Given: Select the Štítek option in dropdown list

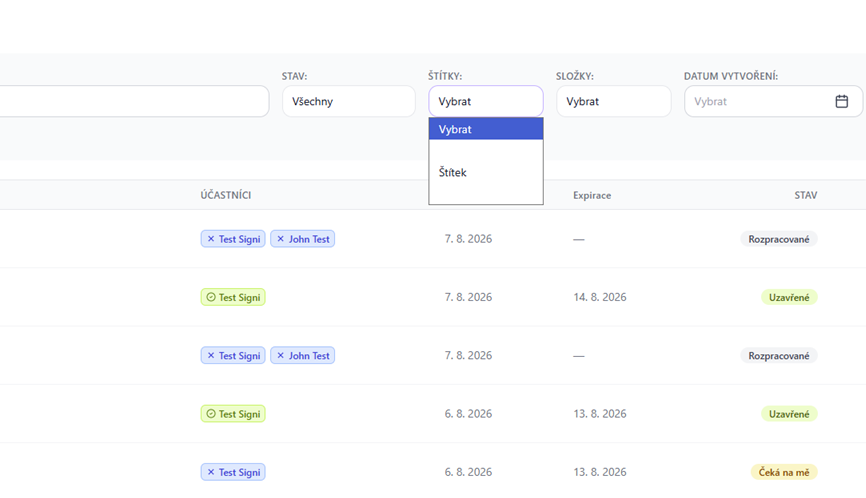Looking at the screenshot, I should click(485, 172).
